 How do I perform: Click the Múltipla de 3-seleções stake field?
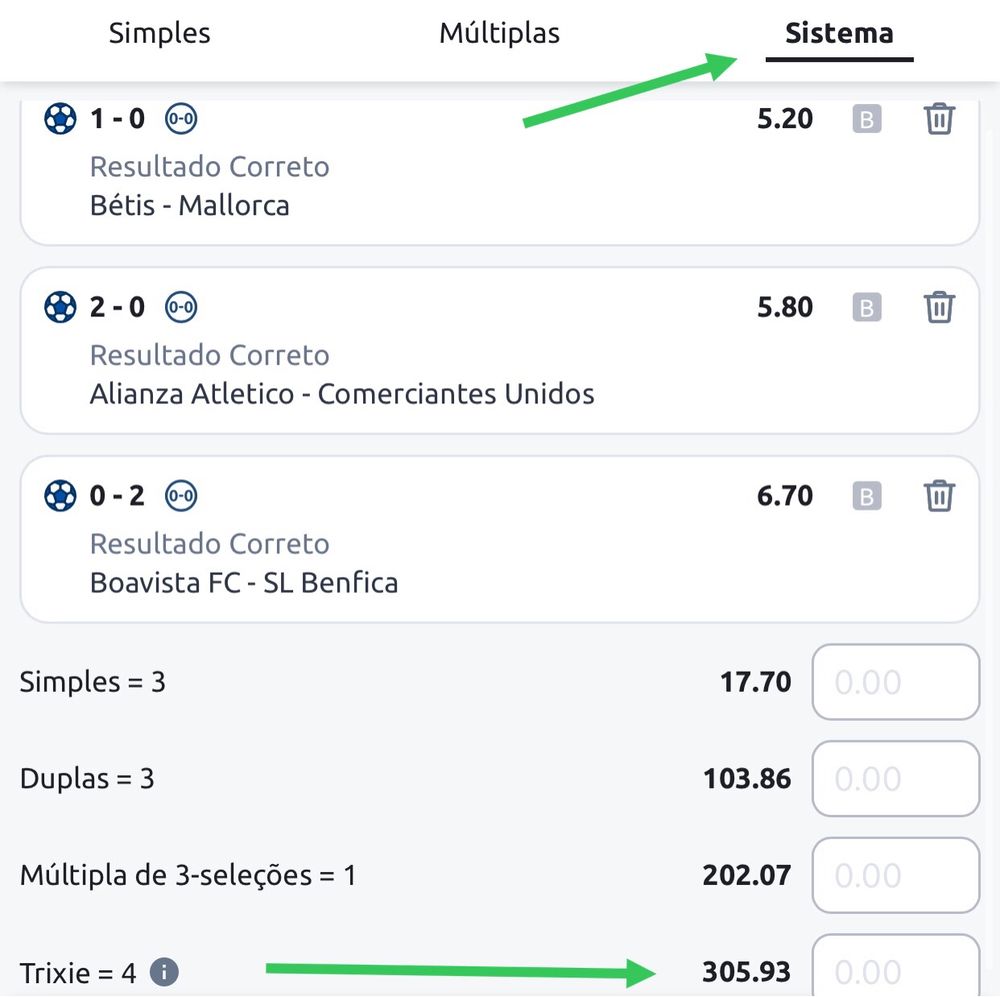click(895, 876)
